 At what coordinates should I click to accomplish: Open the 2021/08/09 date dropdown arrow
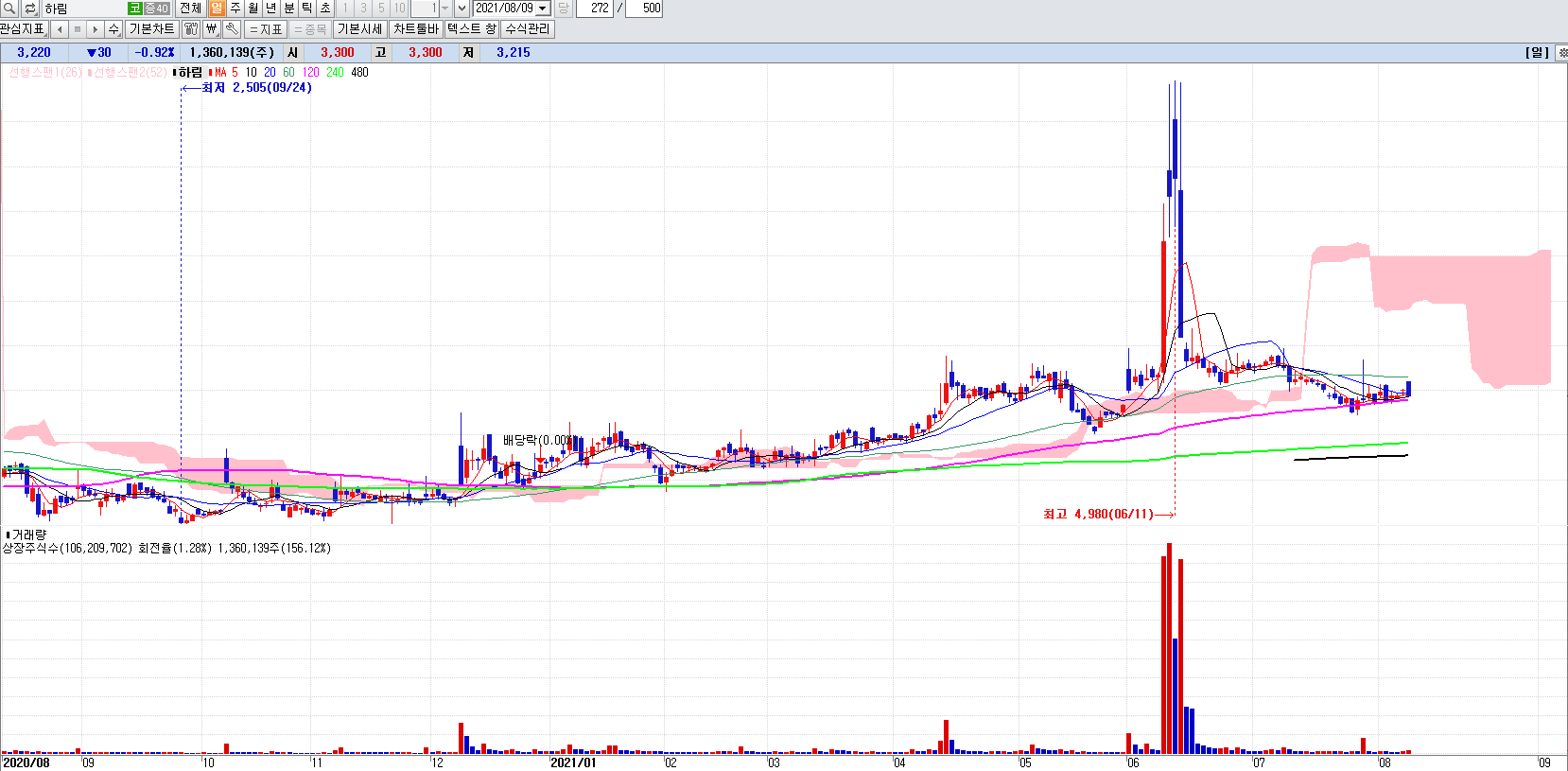coord(543,9)
